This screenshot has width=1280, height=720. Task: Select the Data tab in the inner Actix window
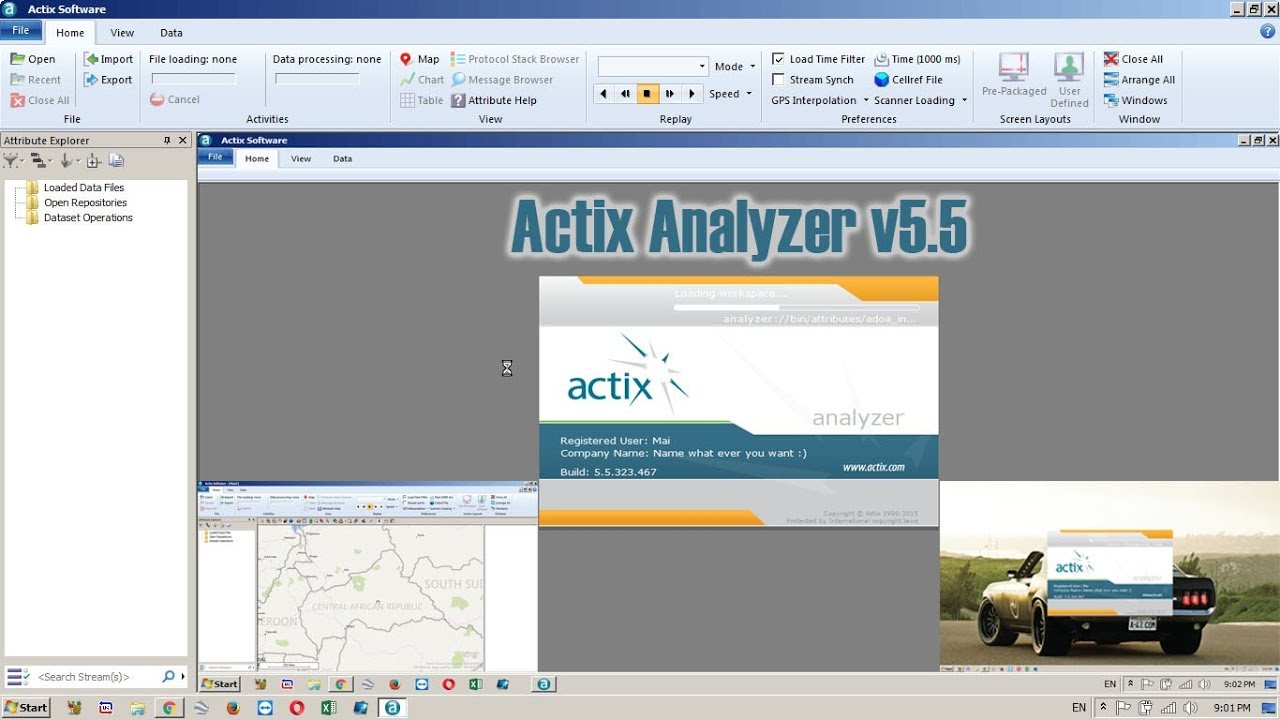pos(342,158)
